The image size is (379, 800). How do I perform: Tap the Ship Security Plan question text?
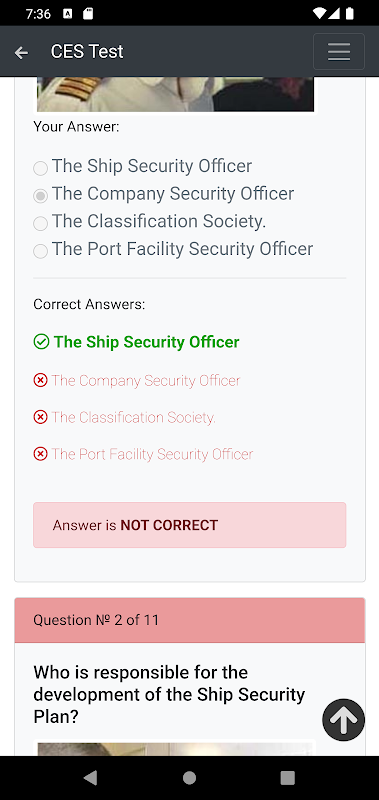point(169,694)
